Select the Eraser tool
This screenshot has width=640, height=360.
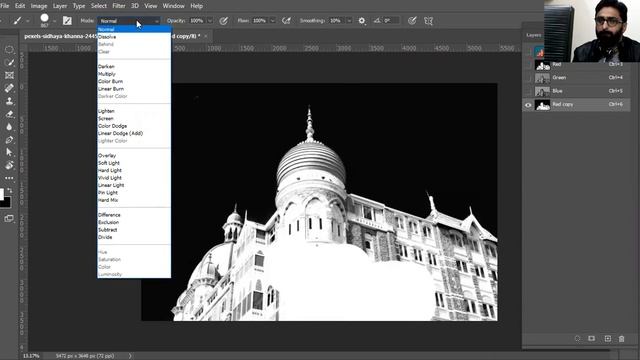[9, 114]
